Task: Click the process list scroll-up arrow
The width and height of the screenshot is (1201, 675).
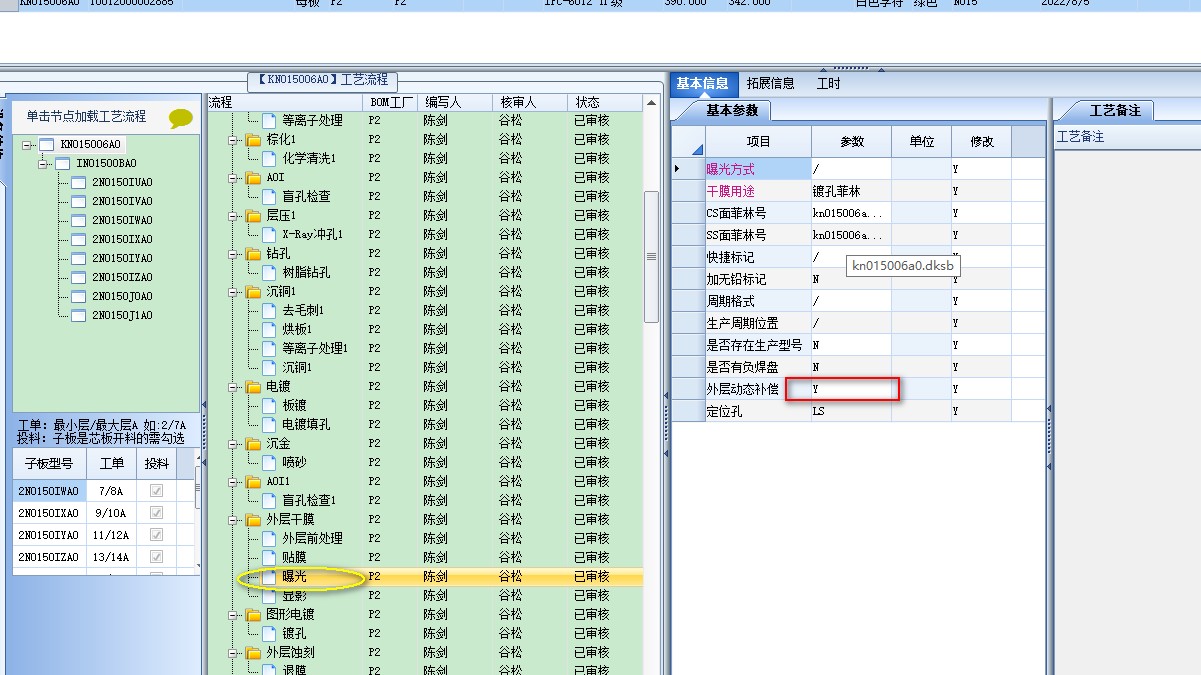Action: [651, 102]
